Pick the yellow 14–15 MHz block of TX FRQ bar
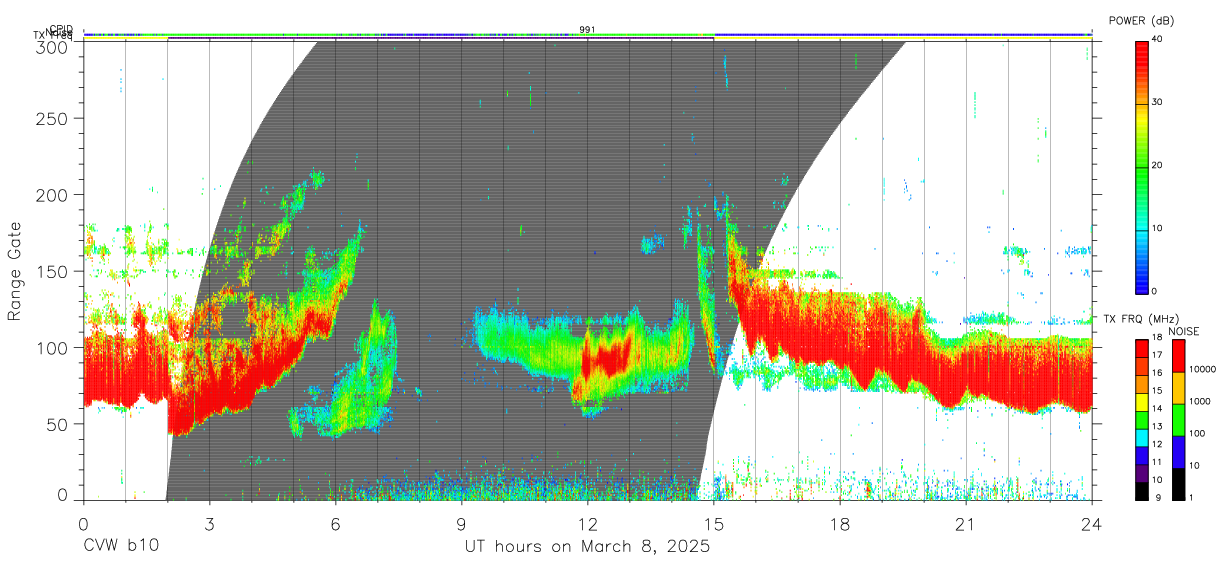 point(1142,402)
